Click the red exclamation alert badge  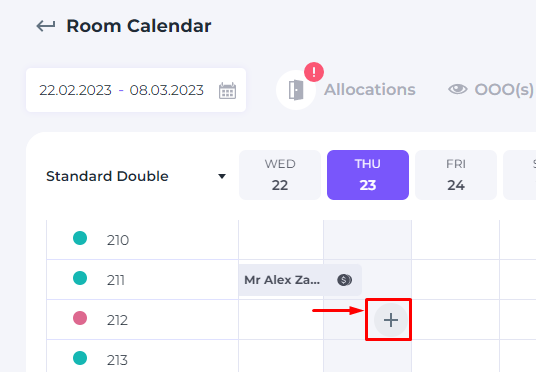(x=314, y=72)
